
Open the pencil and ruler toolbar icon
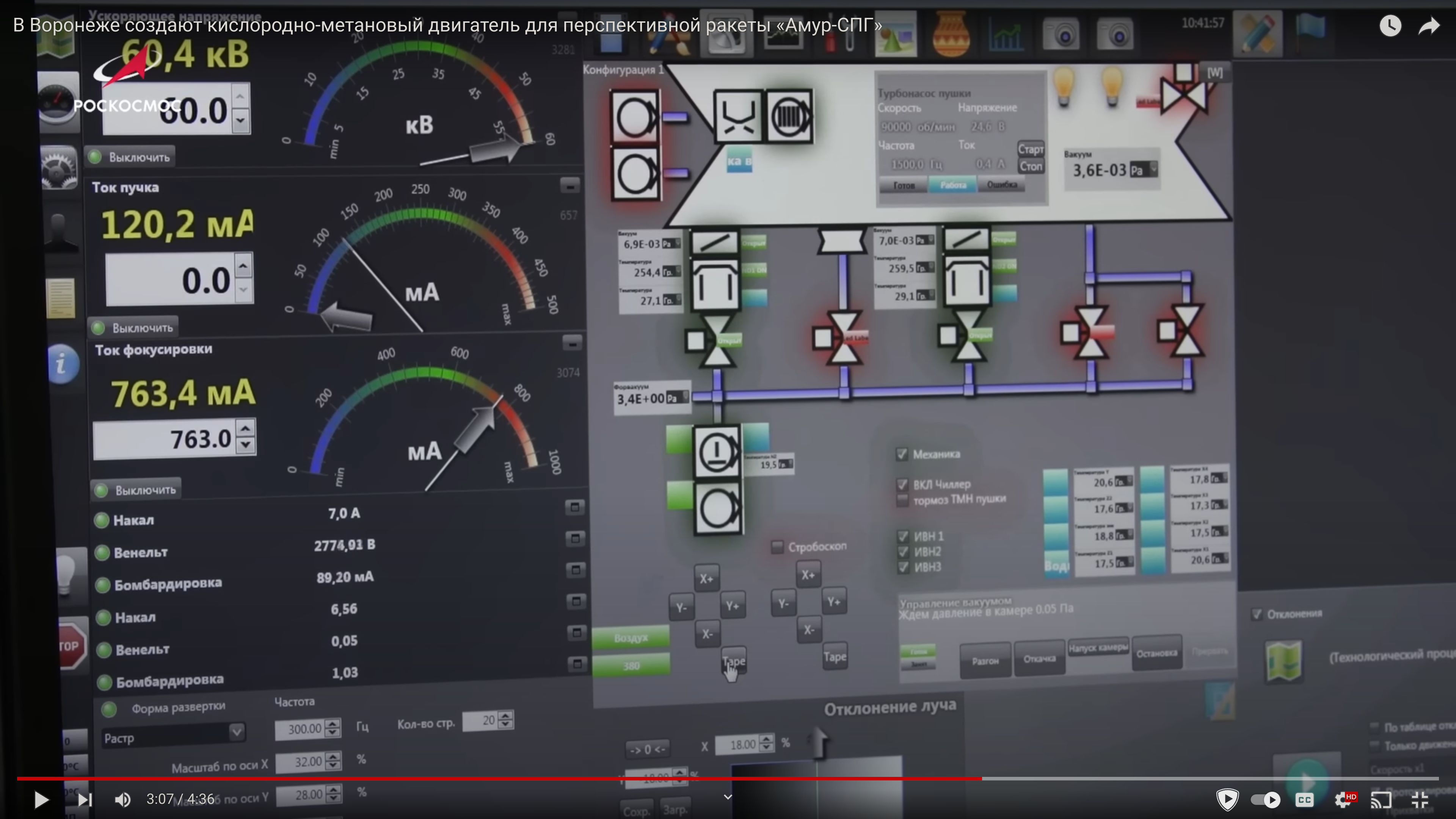tap(1258, 34)
